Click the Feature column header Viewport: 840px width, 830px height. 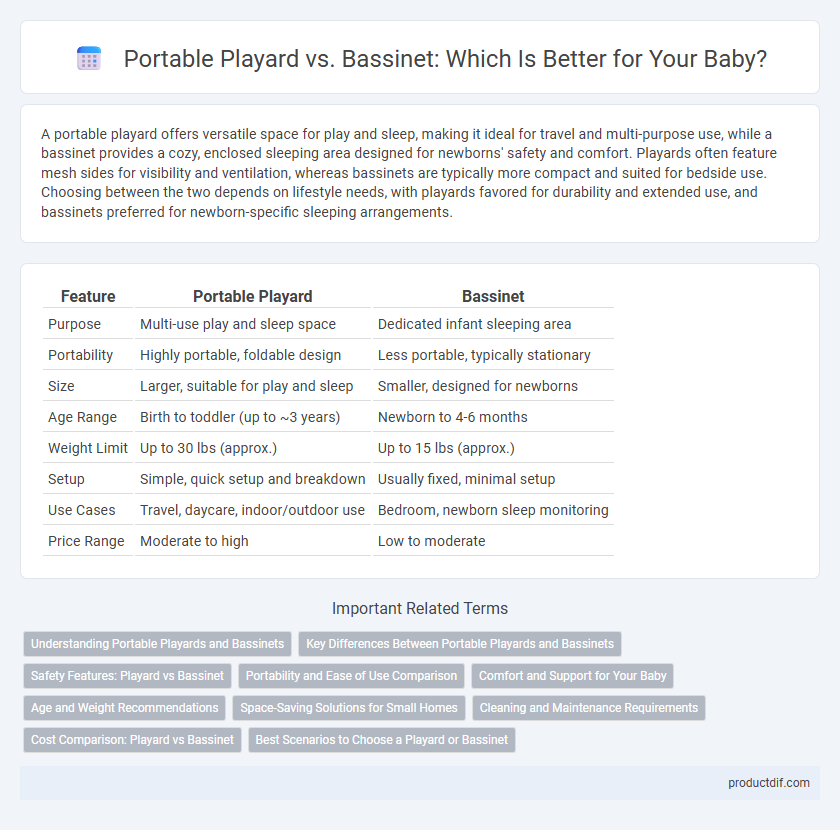pos(88,296)
